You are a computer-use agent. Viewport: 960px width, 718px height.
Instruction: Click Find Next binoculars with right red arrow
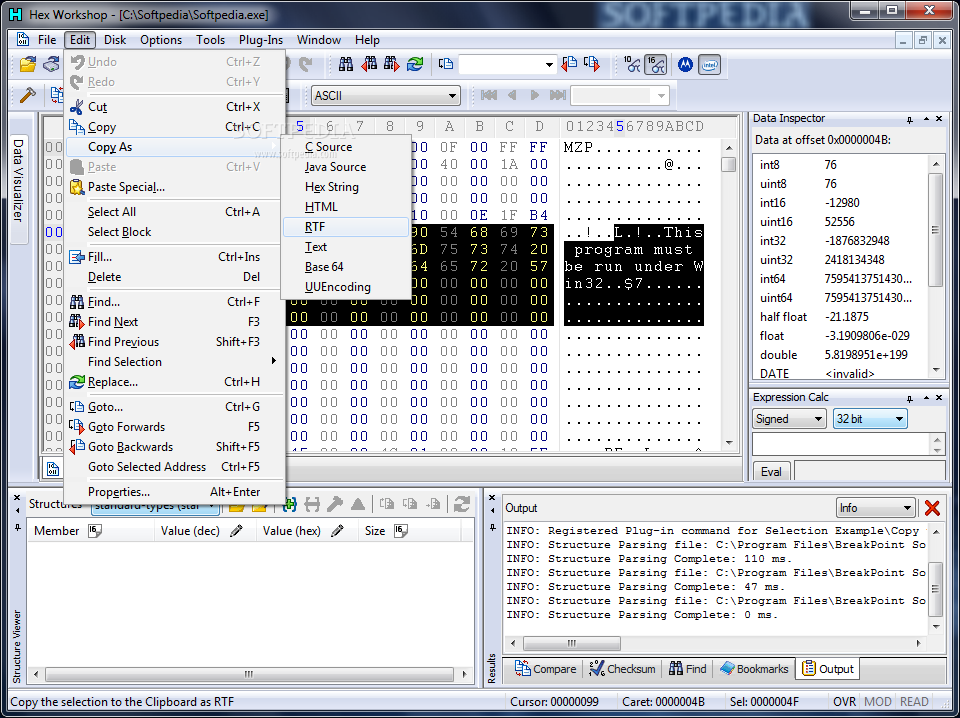tap(391, 64)
